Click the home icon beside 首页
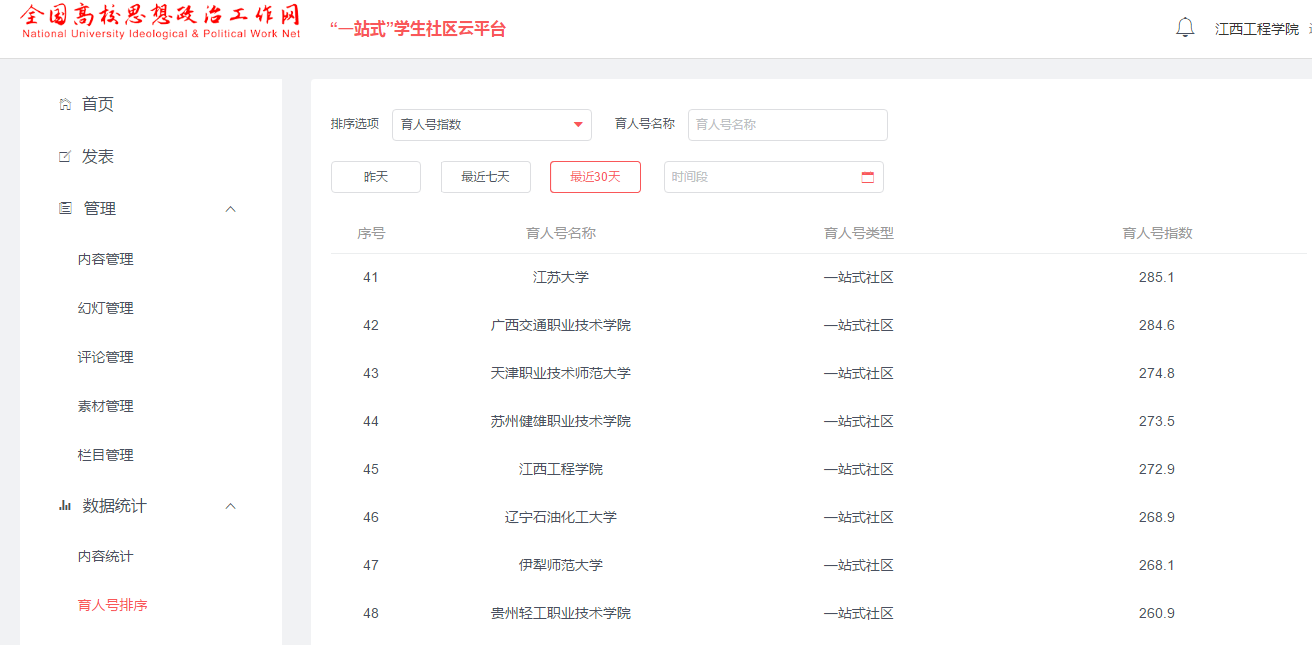This screenshot has width=1312, height=645. 65,104
